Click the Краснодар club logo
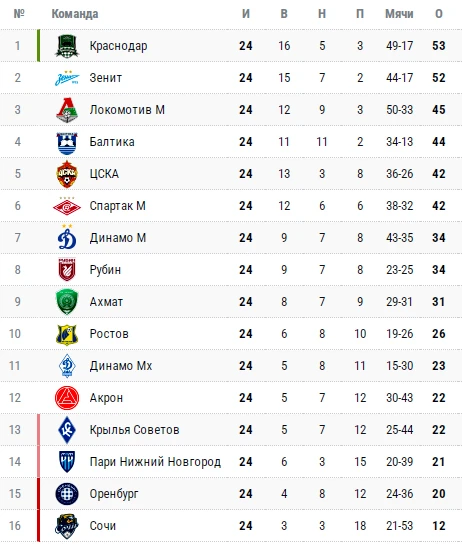The width and height of the screenshot is (462, 551). pos(67,46)
